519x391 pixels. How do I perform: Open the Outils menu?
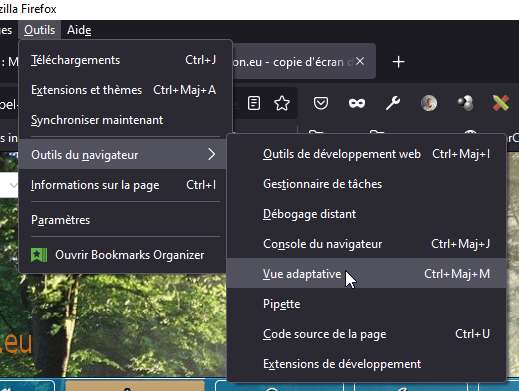[40, 30]
